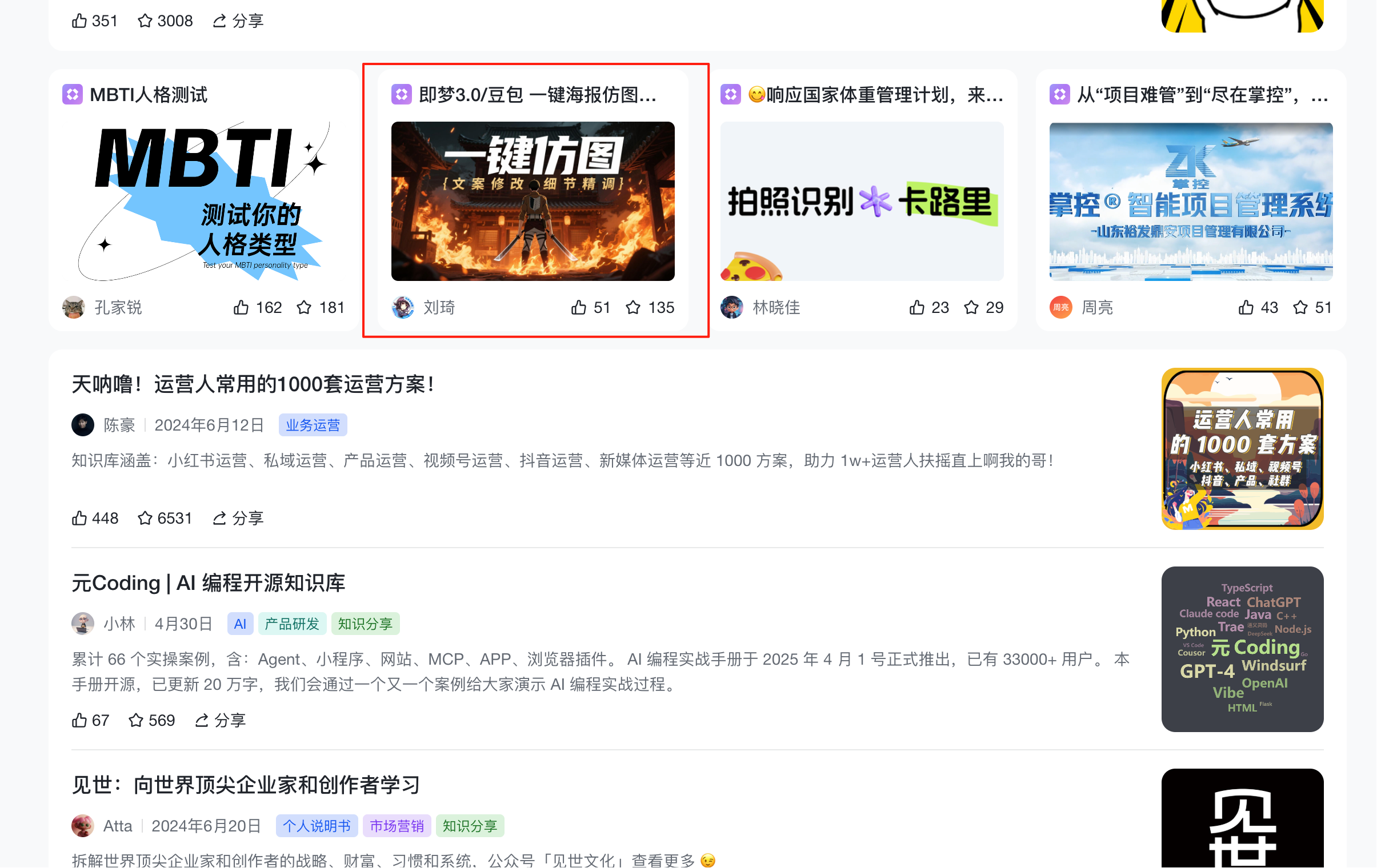Click author avatar of 孔家锐
This screenshot has width=1377, height=868.
[x=74, y=307]
